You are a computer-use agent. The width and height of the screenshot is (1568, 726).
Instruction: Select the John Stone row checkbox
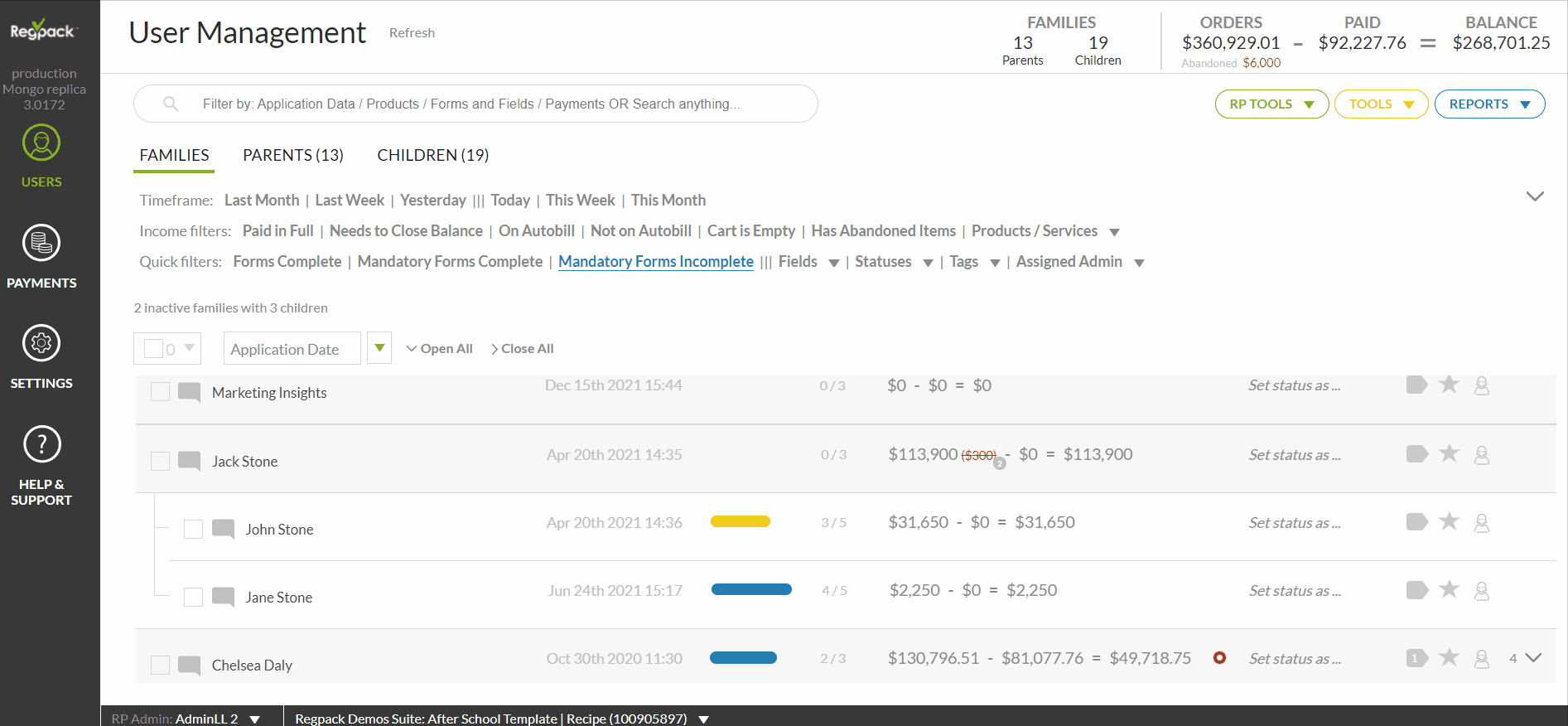point(193,529)
